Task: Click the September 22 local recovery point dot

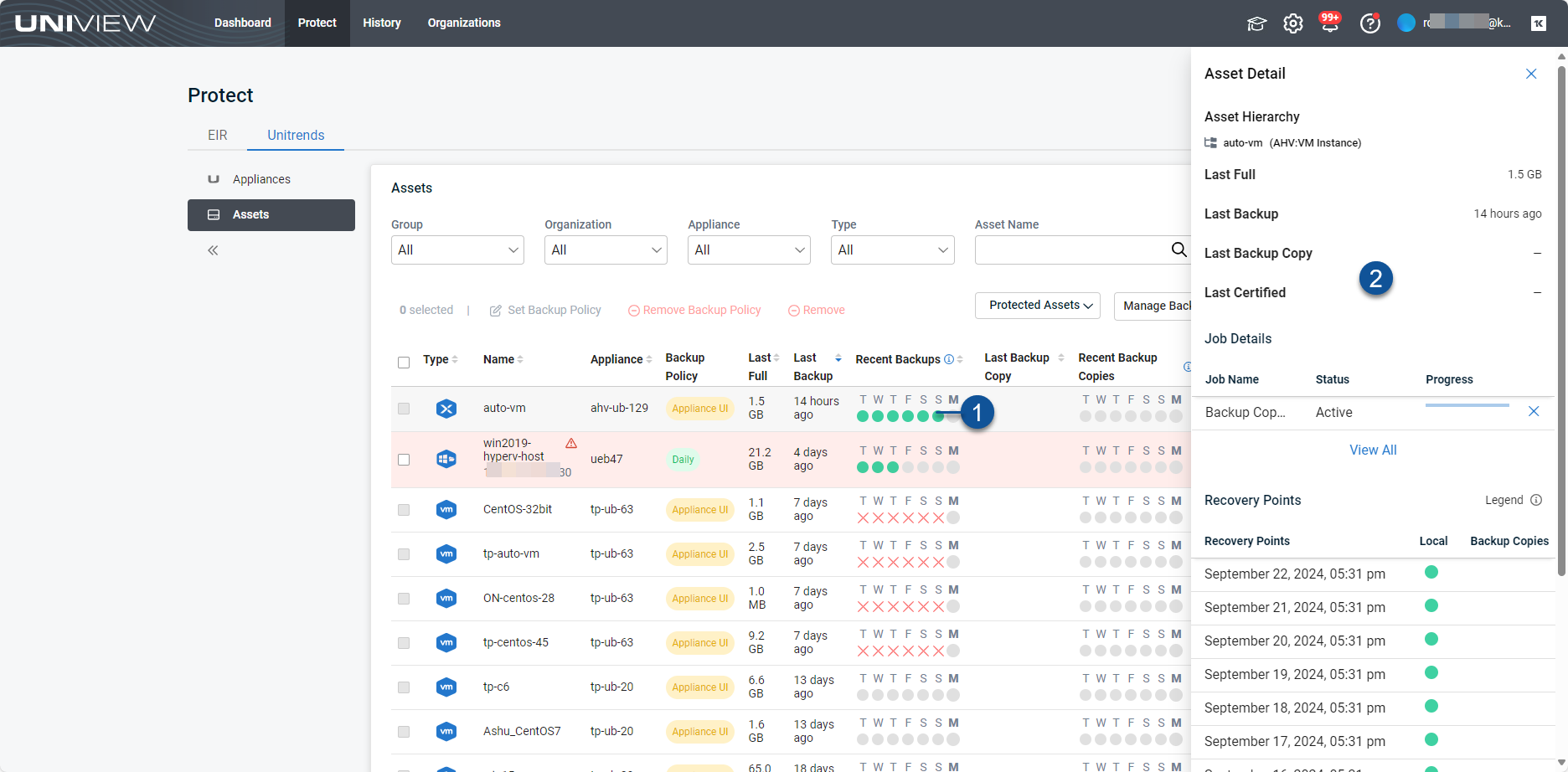Action: coord(1431,572)
